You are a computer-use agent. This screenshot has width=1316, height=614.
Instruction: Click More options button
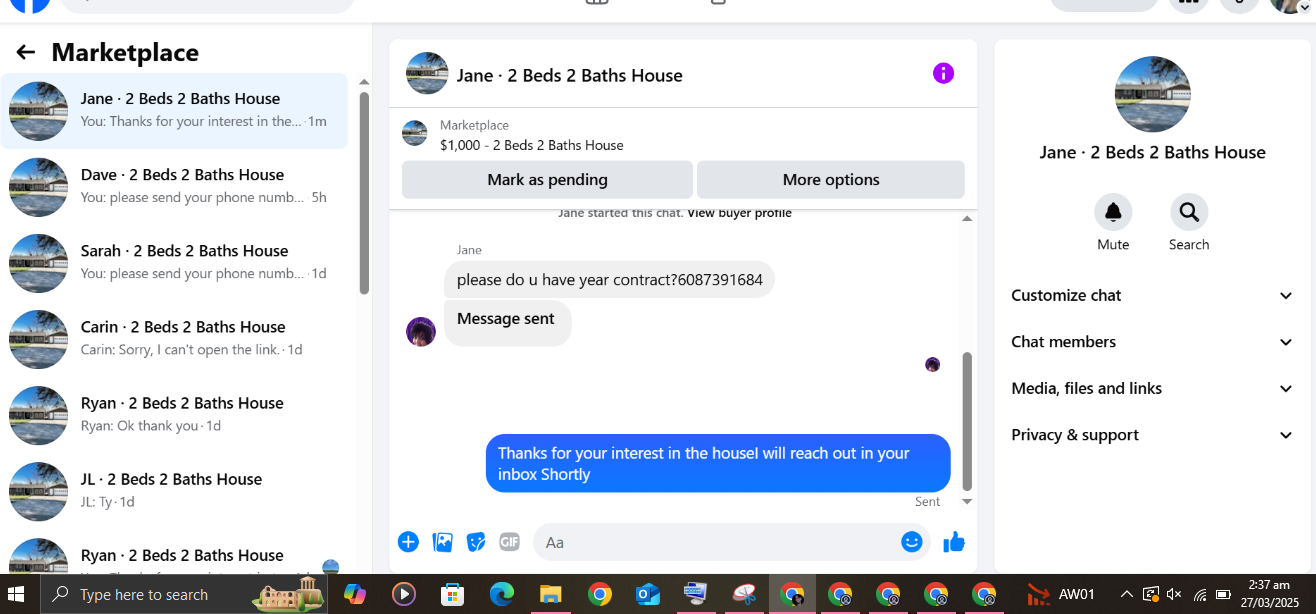tap(831, 180)
